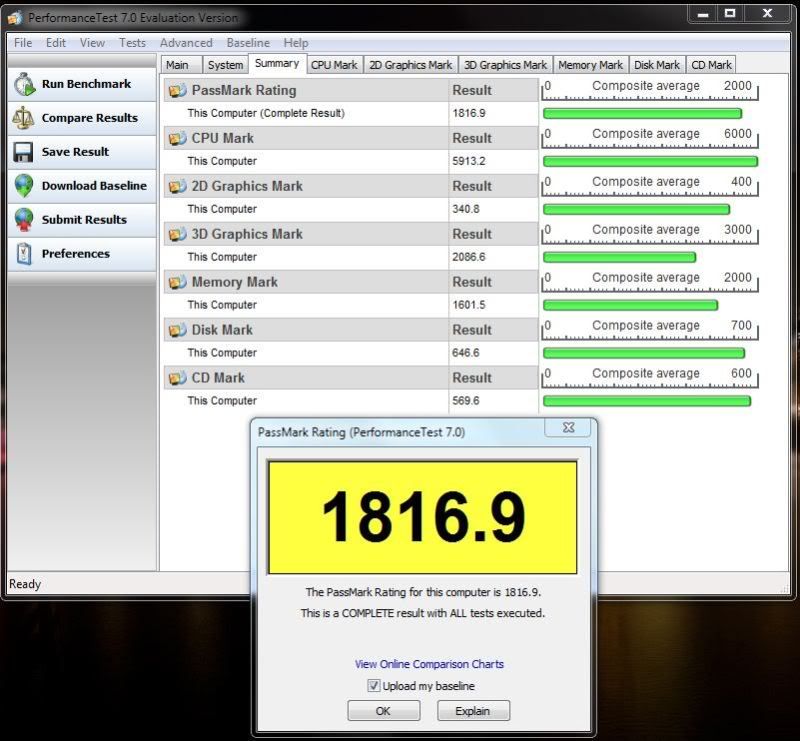800x741 pixels.
Task: Click the 3D Graphics Mark green result bar
Action: [x=619, y=258]
